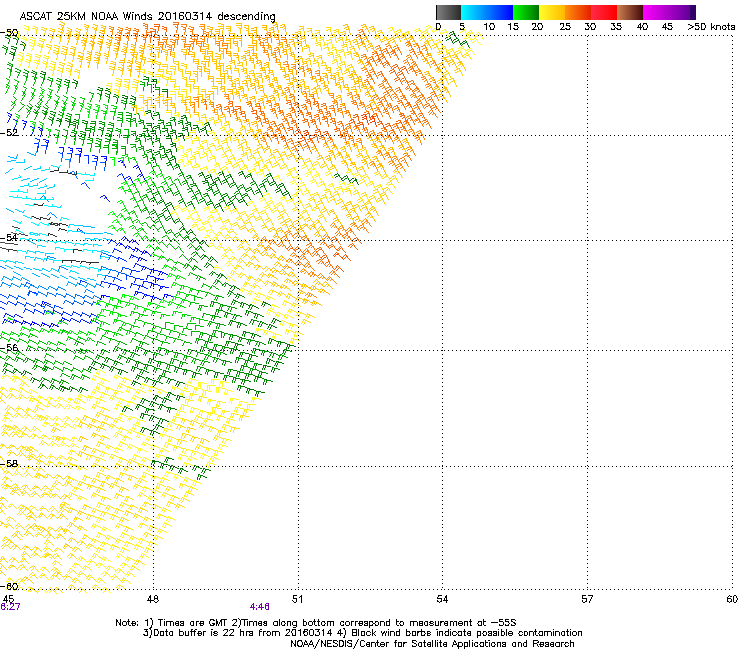Click the latitude label '-52'
Screen dimensions: 740x650
click(x=9, y=133)
